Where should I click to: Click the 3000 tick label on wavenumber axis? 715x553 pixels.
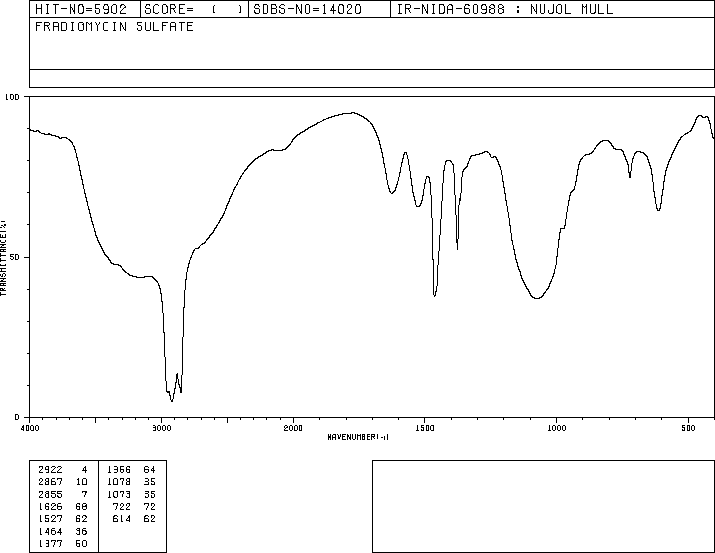161,427
